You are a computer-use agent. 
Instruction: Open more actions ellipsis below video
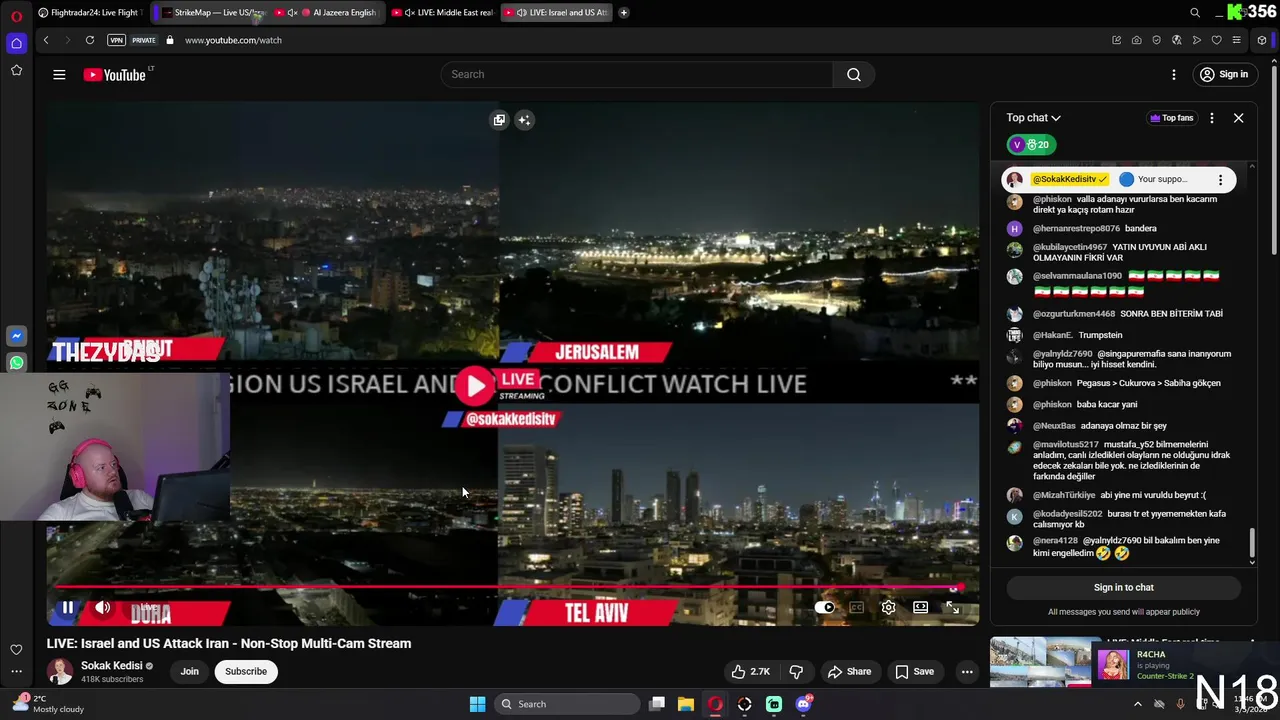point(967,671)
